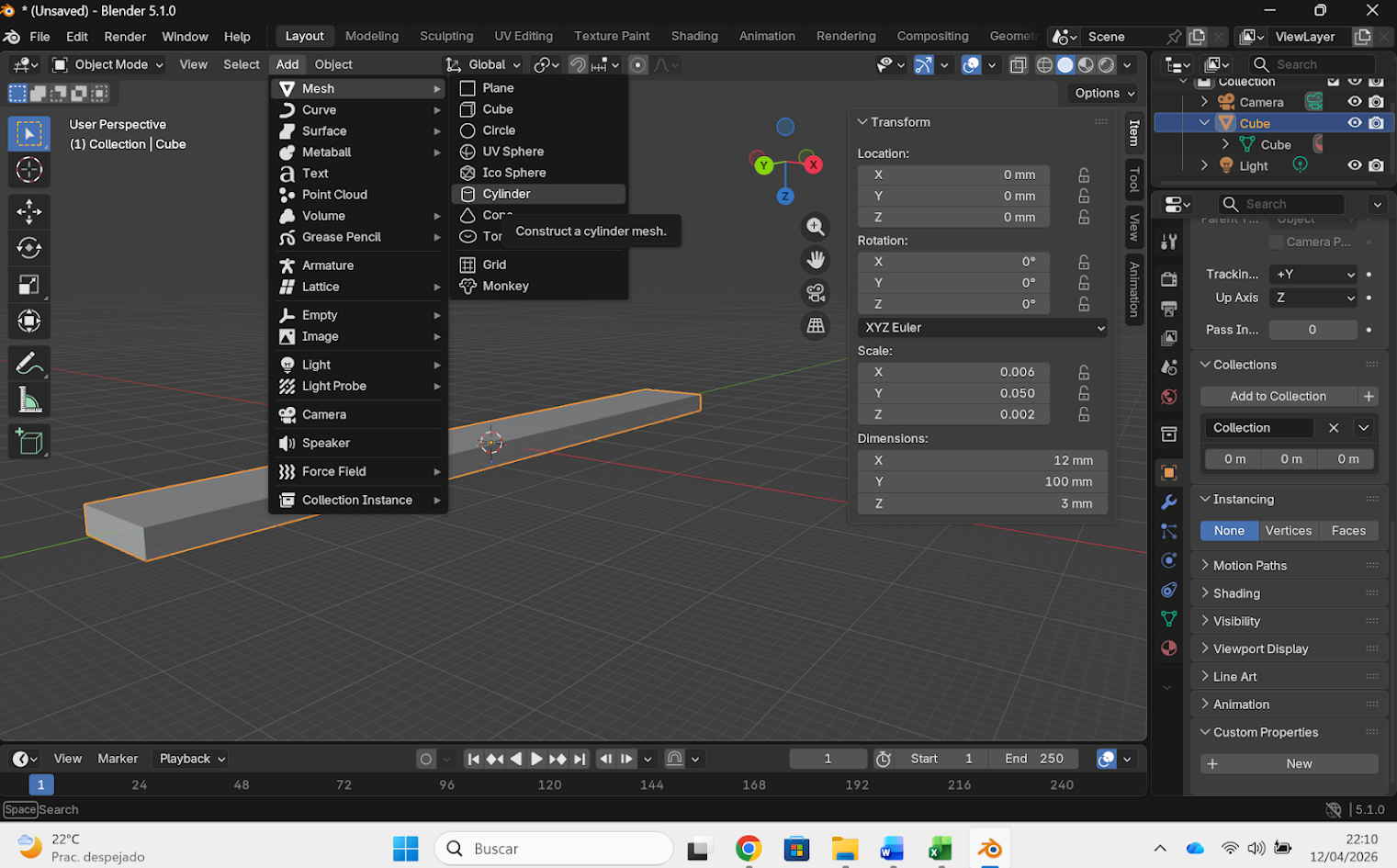Select the Select Box tool
This screenshot has height=868, width=1397.
click(29, 134)
